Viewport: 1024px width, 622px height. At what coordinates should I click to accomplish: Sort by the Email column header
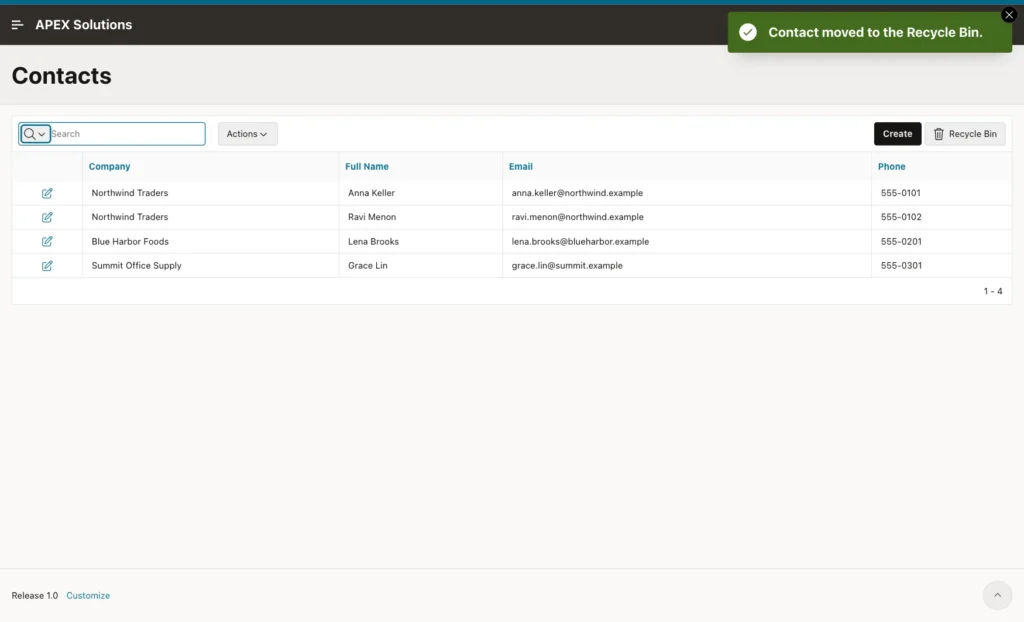click(x=520, y=167)
